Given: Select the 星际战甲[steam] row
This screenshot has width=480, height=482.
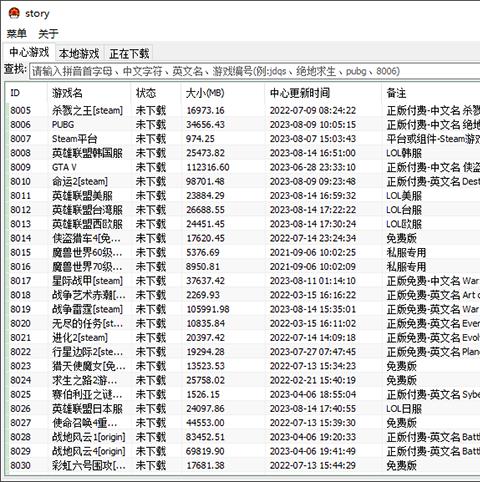Looking at the screenshot, I should pyautogui.click(x=243, y=281).
